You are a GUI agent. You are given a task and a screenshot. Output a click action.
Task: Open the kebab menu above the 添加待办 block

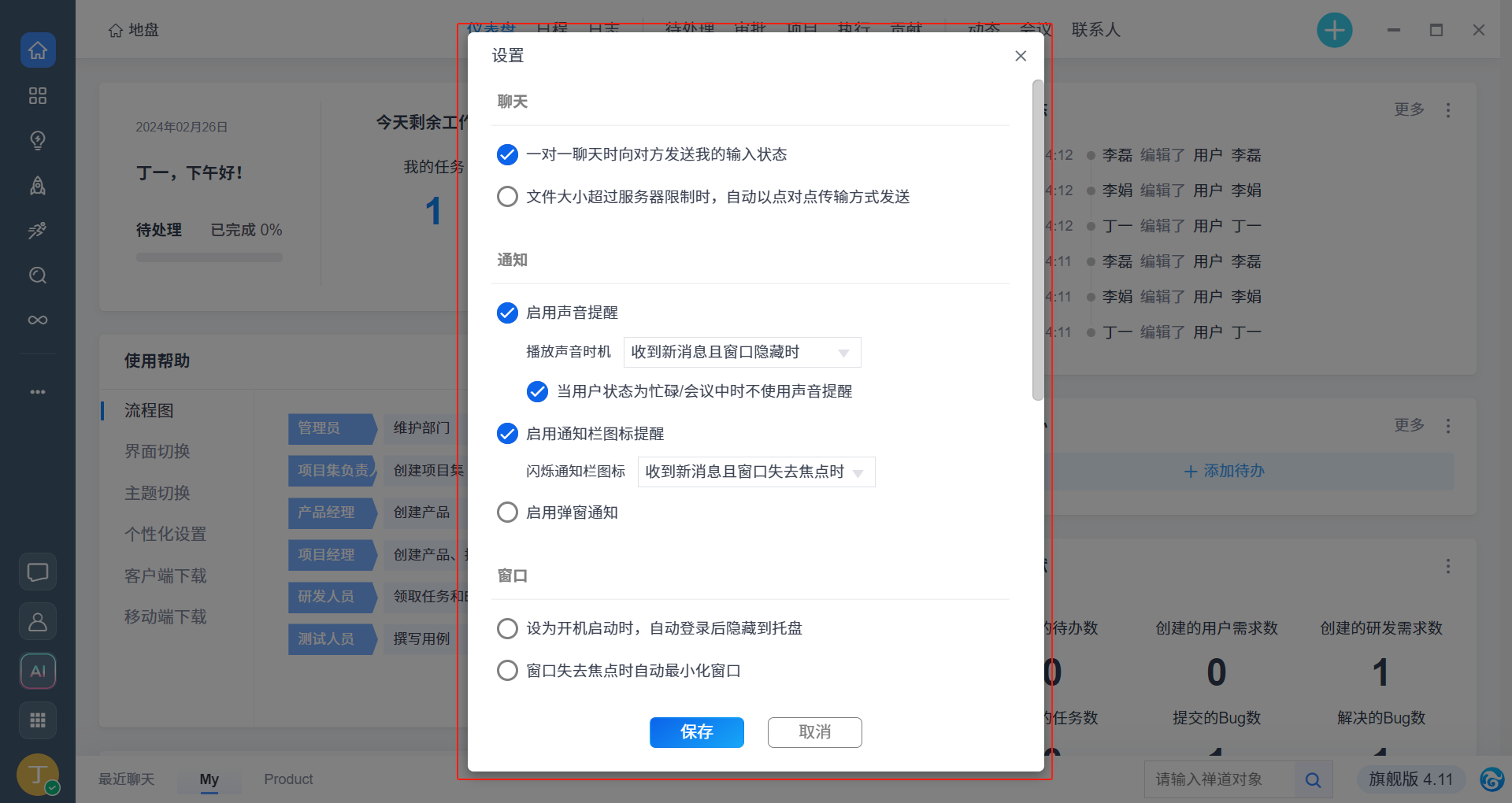1447,426
